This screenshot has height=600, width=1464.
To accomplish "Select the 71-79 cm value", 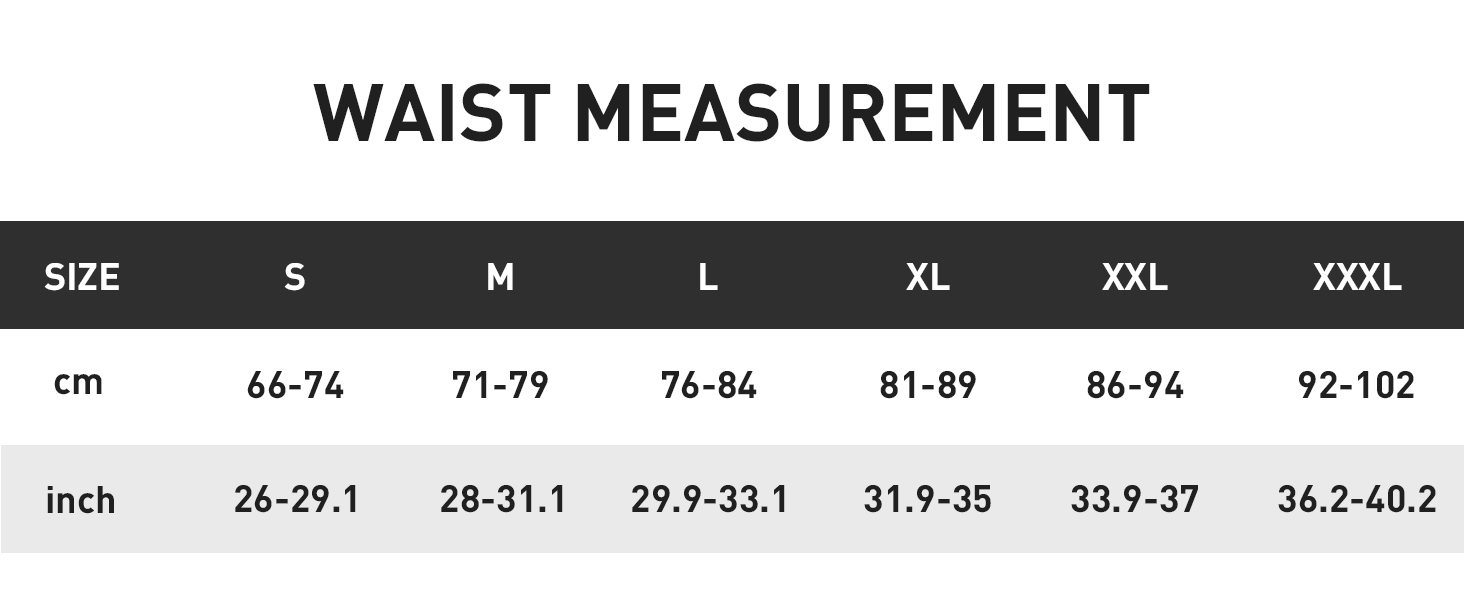I will click(x=500, y=385).
